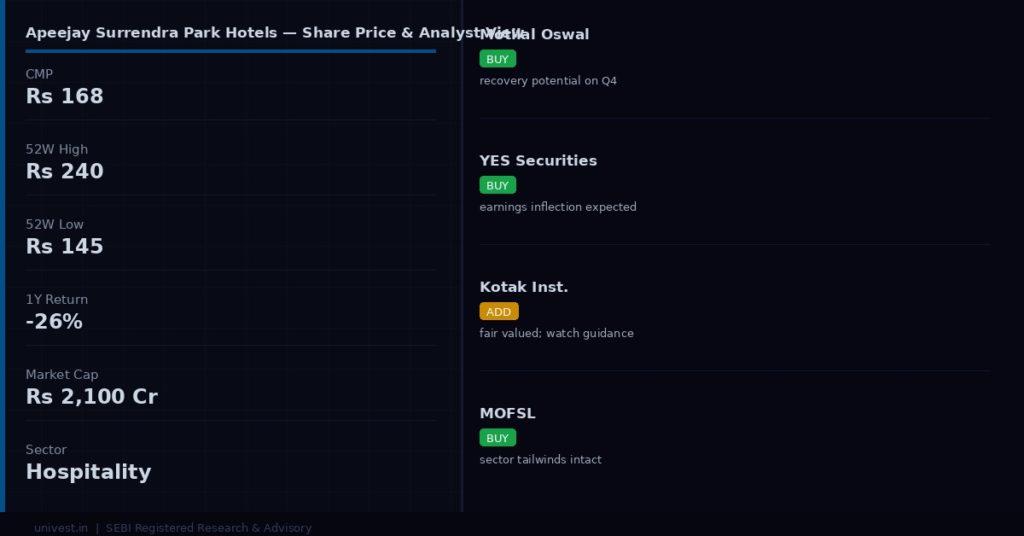Select the Market Cap label
1024x536 pixels.
(x=62, y=375)
